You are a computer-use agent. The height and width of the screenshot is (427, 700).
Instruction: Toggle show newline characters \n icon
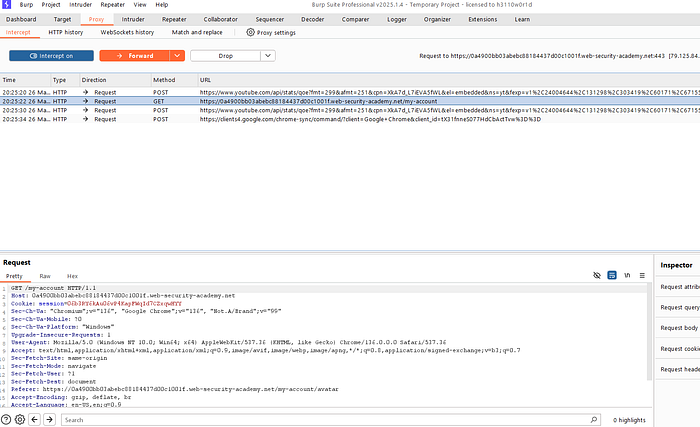tap(627, 275)
